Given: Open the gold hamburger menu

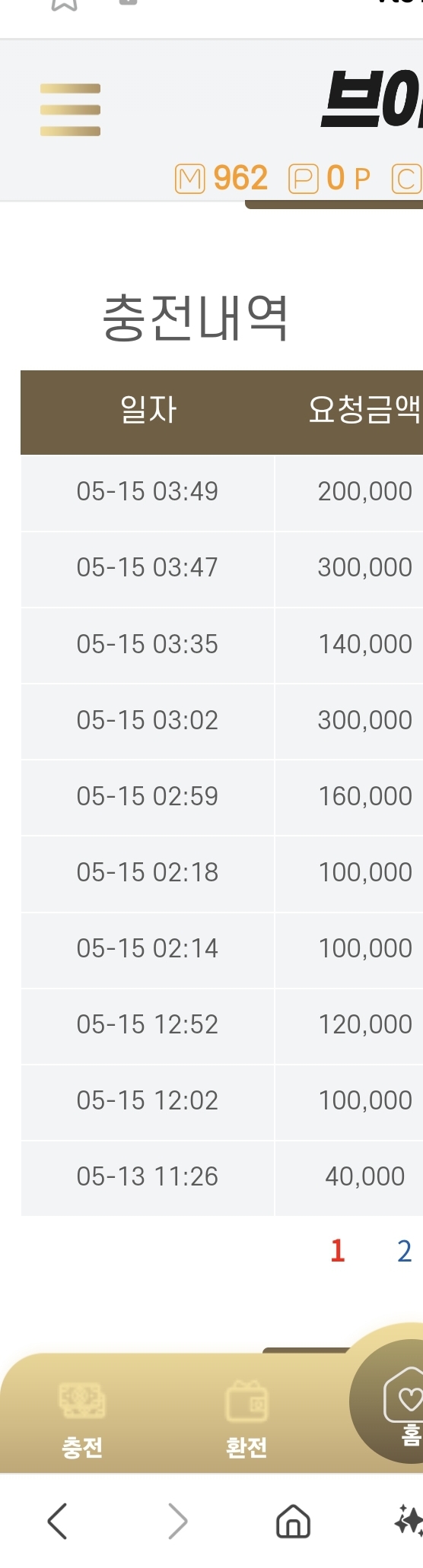Looking at the screenshot, I should (x=70, y=110).
